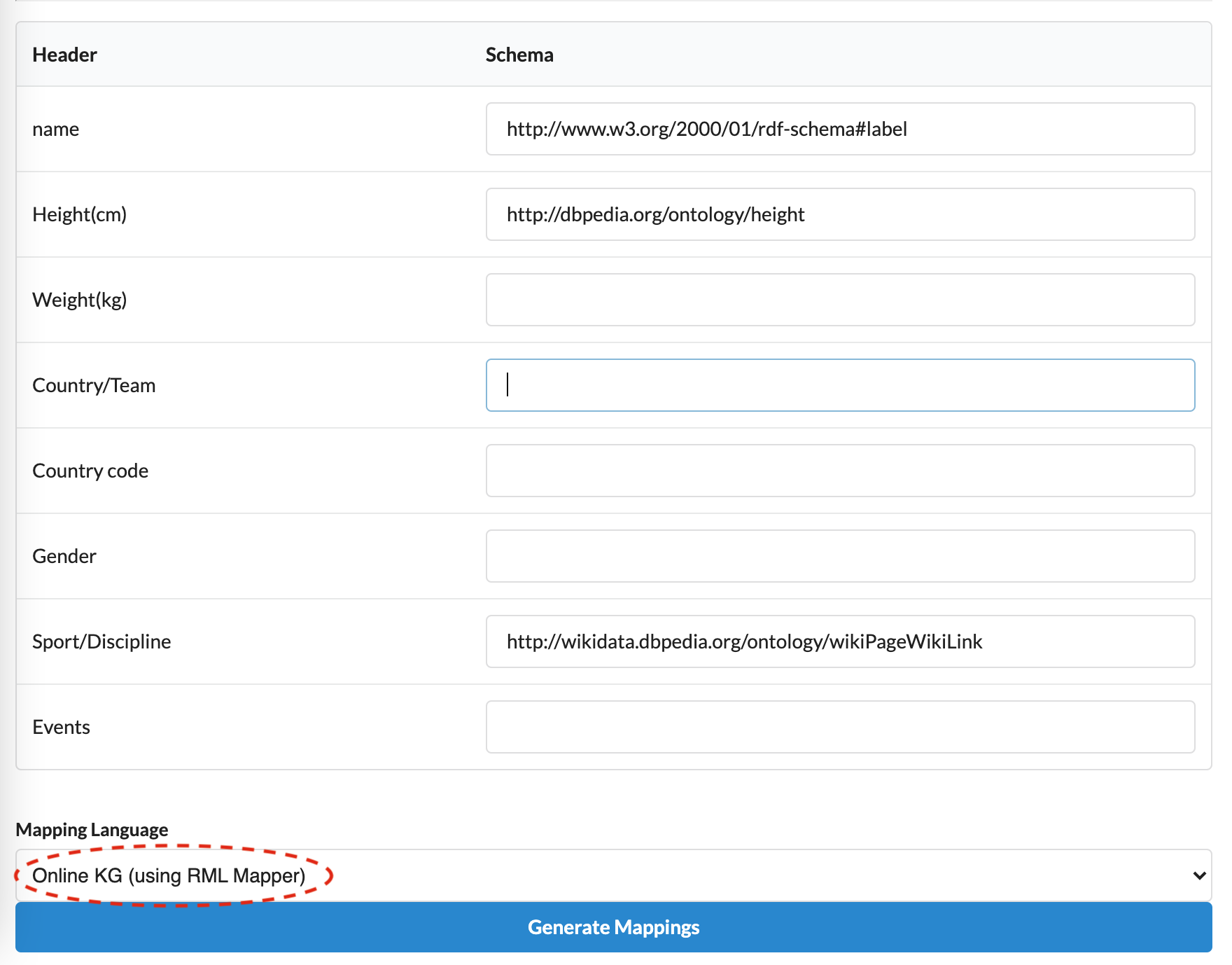Click the Weight(kg) row label
This screenshot has height=965, width=1232.
pos(79,300)
